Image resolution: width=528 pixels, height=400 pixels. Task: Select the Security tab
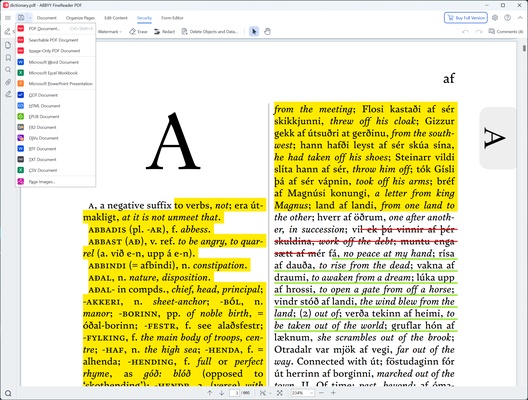[144, 18]
